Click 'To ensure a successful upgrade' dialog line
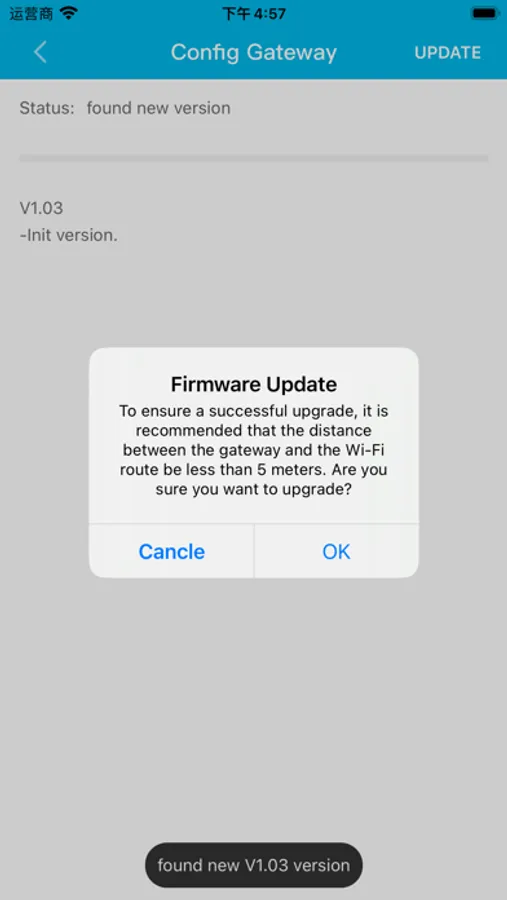507x900 pixels. pos(253,411)
